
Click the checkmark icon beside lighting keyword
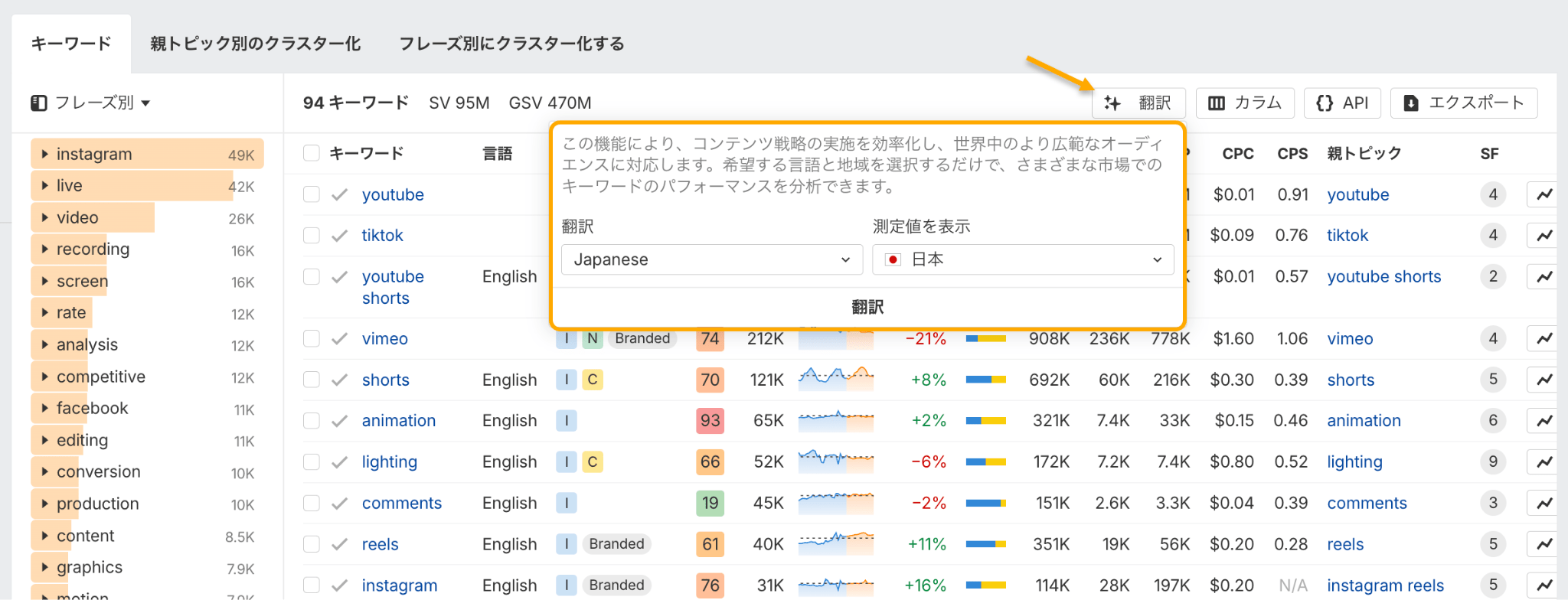[x=340, y=461]
